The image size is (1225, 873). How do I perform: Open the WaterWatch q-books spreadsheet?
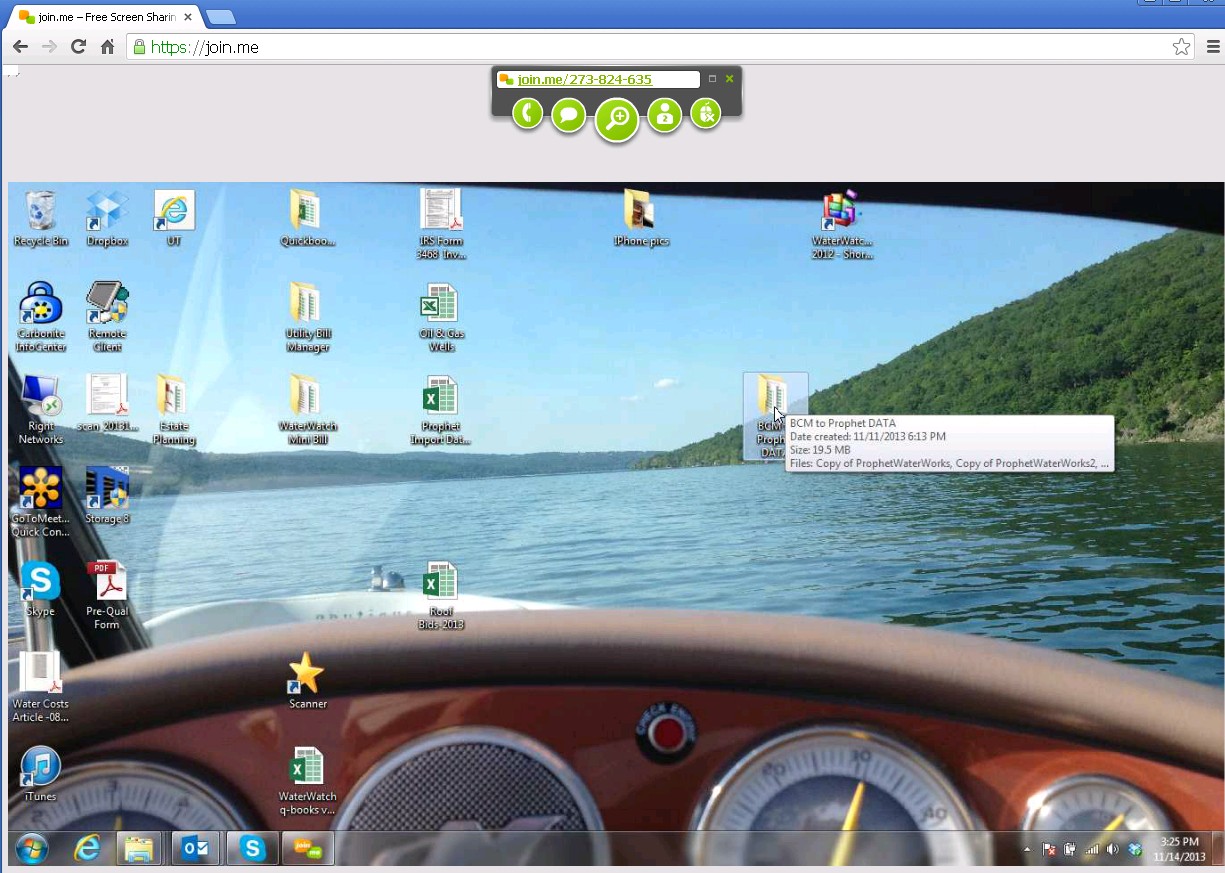coord(307,779)
